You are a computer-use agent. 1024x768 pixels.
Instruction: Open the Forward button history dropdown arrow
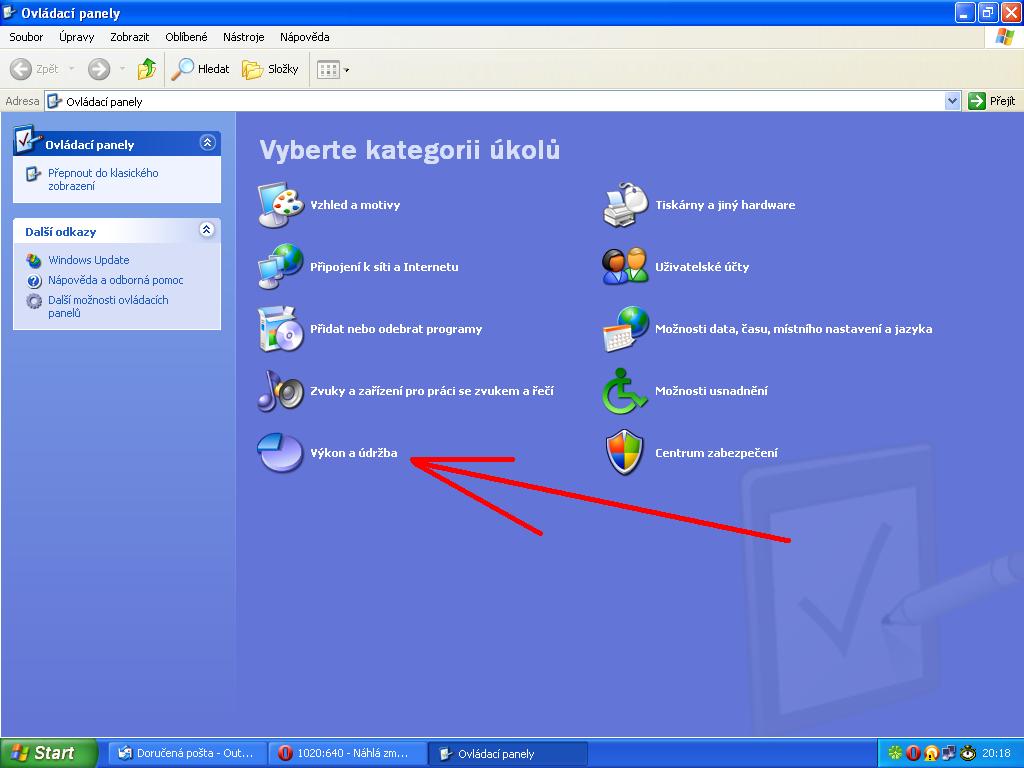point(122,69)
